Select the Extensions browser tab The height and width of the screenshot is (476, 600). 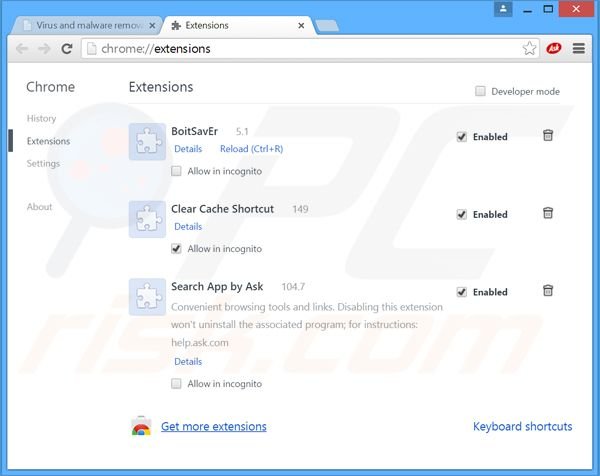click(x=238, y=26)
